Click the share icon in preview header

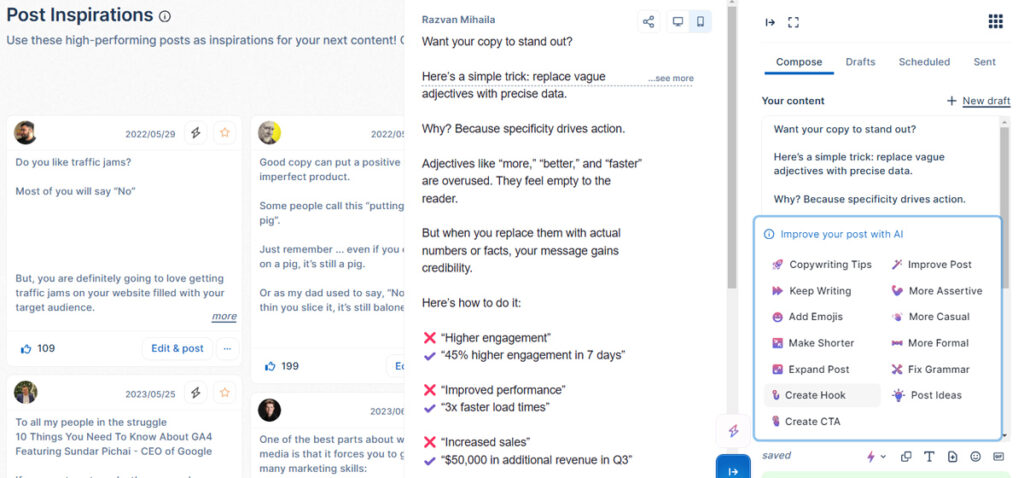[x=648, y=22]
